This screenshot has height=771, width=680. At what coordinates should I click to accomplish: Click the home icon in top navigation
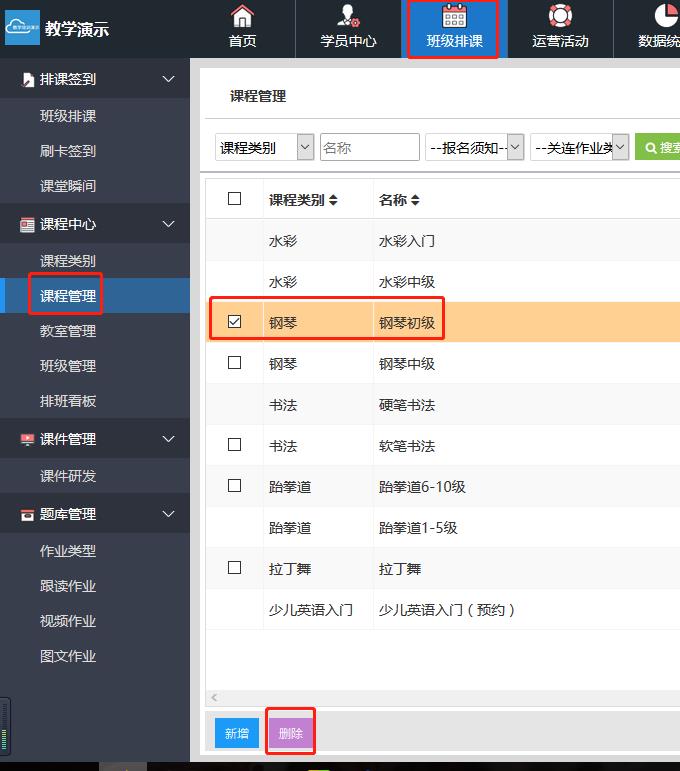(242, 16)
